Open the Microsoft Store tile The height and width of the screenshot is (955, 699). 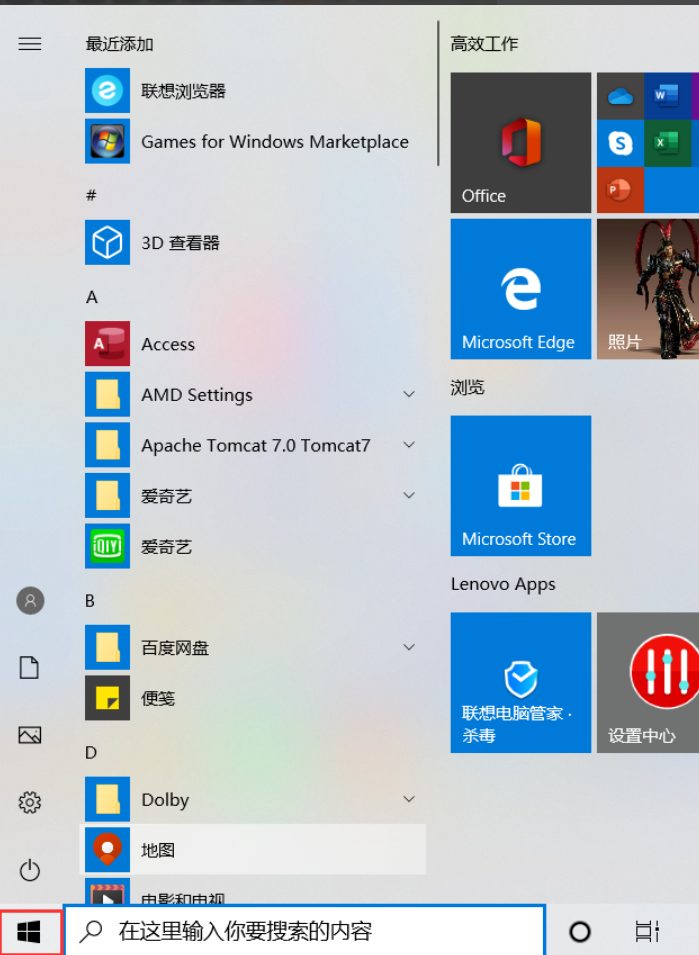coord(521,485)
